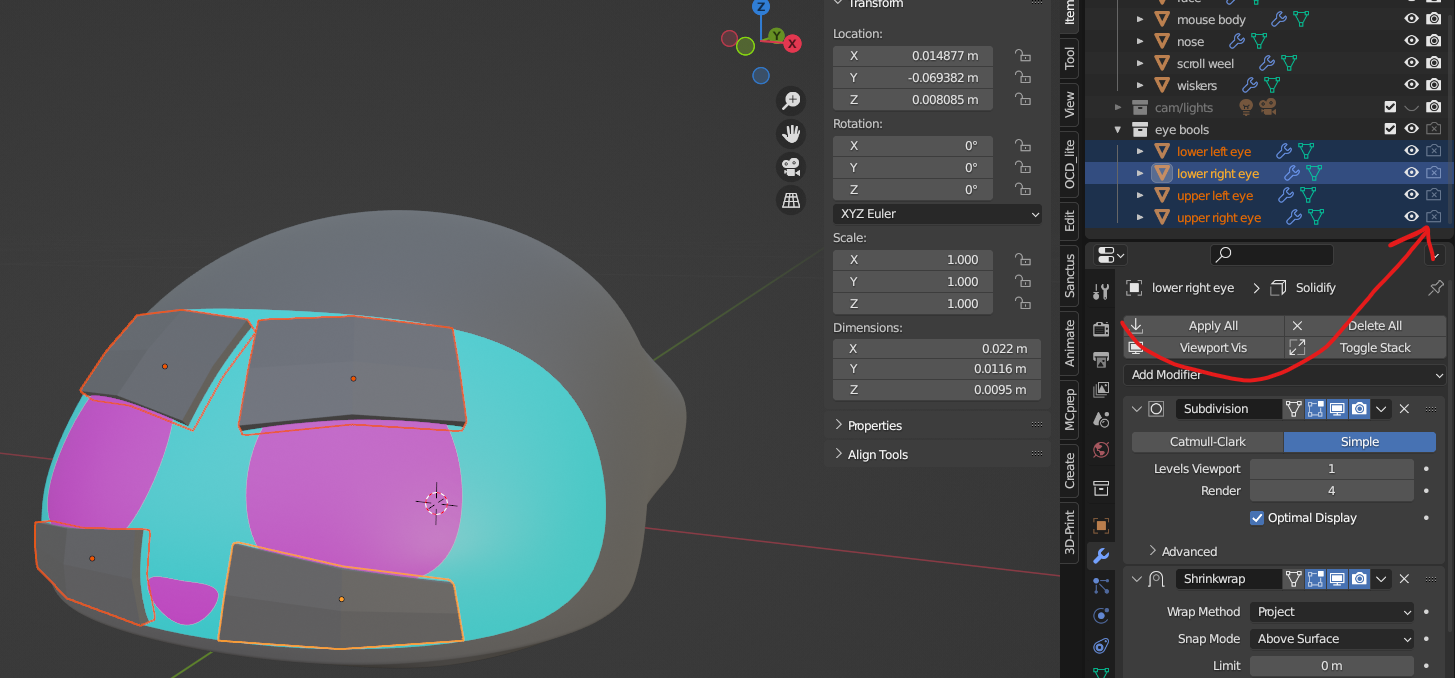This screenshot has height=678, width=1455.
Task: Open the Sanctus sidebar tab
Action: [x=1070, y=275]
